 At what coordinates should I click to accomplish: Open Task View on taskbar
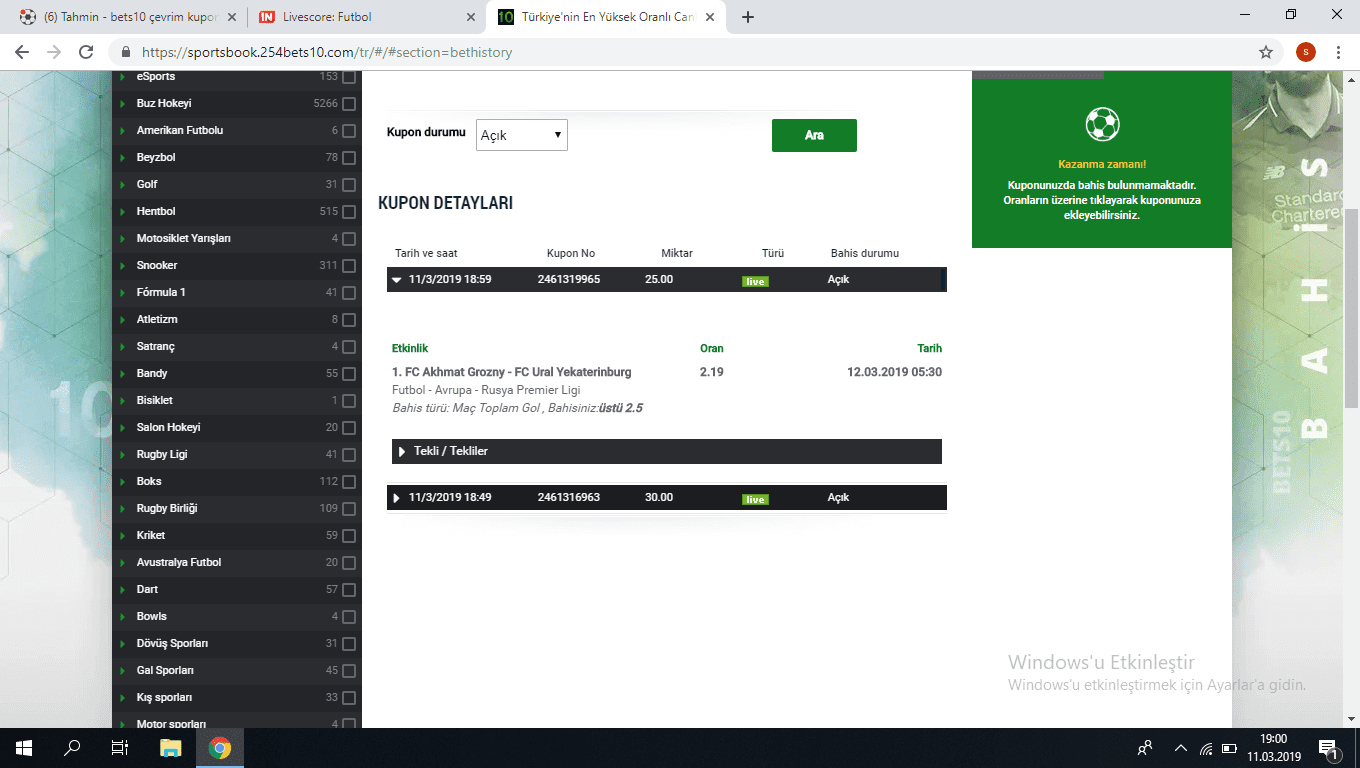click(120, 747)
